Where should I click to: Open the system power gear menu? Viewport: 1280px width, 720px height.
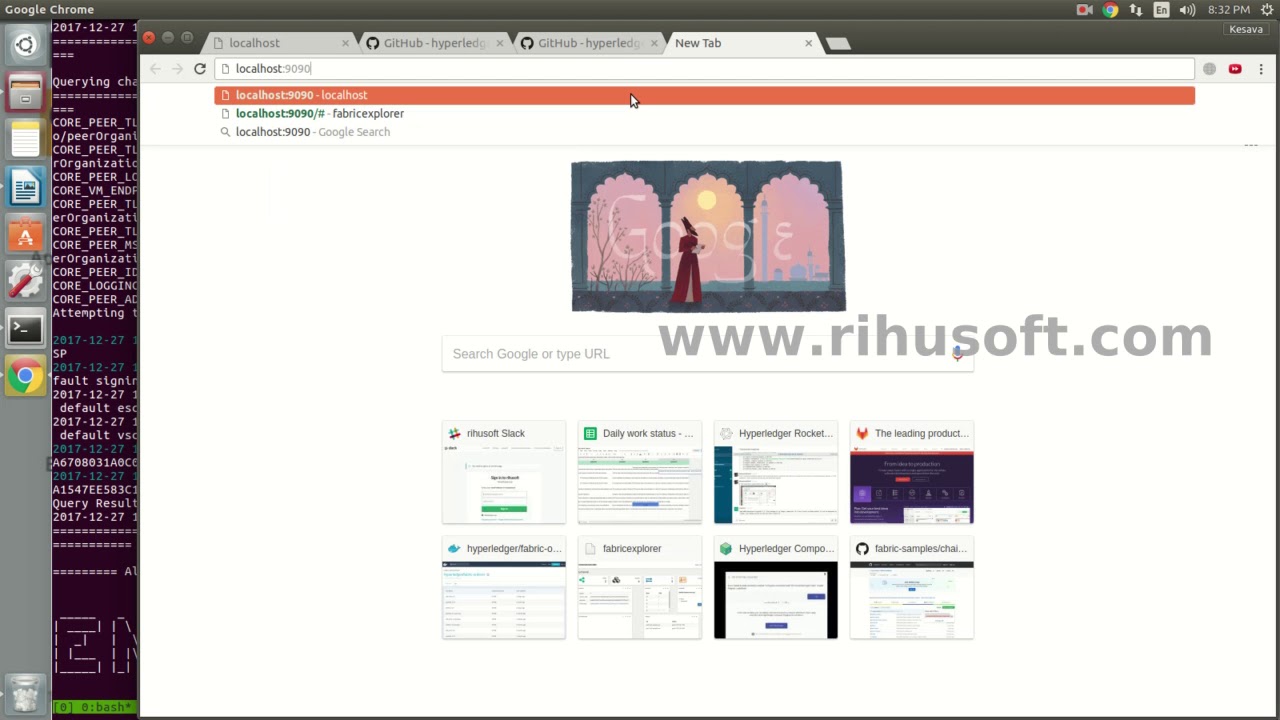click(x=1267, y=10)
